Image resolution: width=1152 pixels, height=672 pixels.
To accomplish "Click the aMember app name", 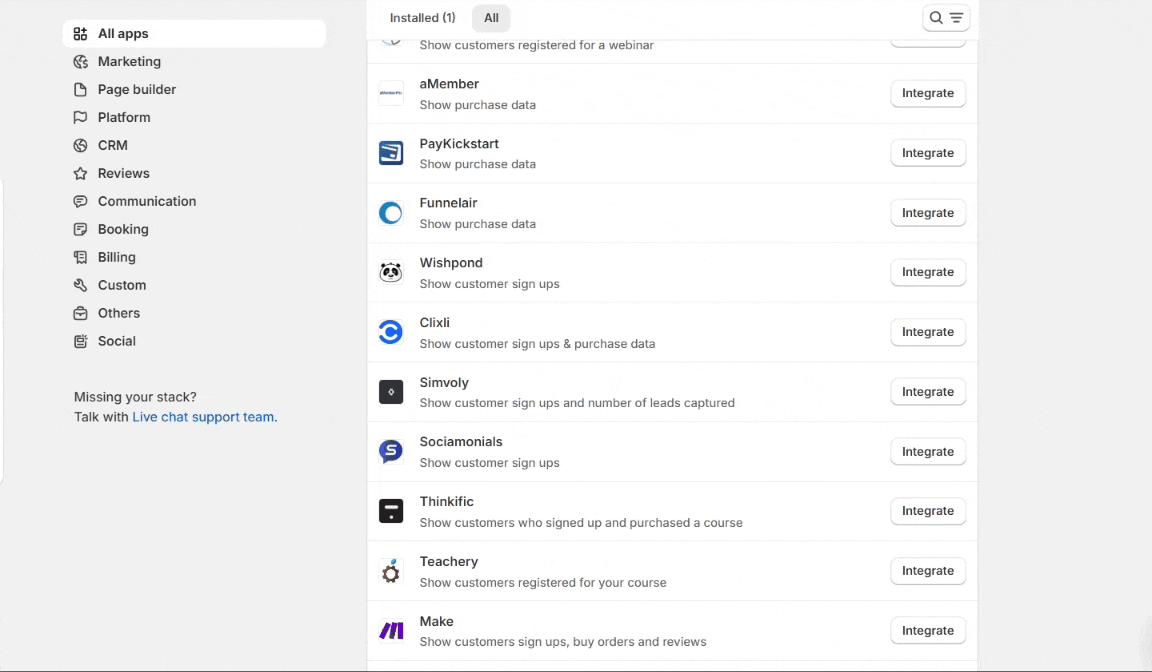I will coord(449,84).
